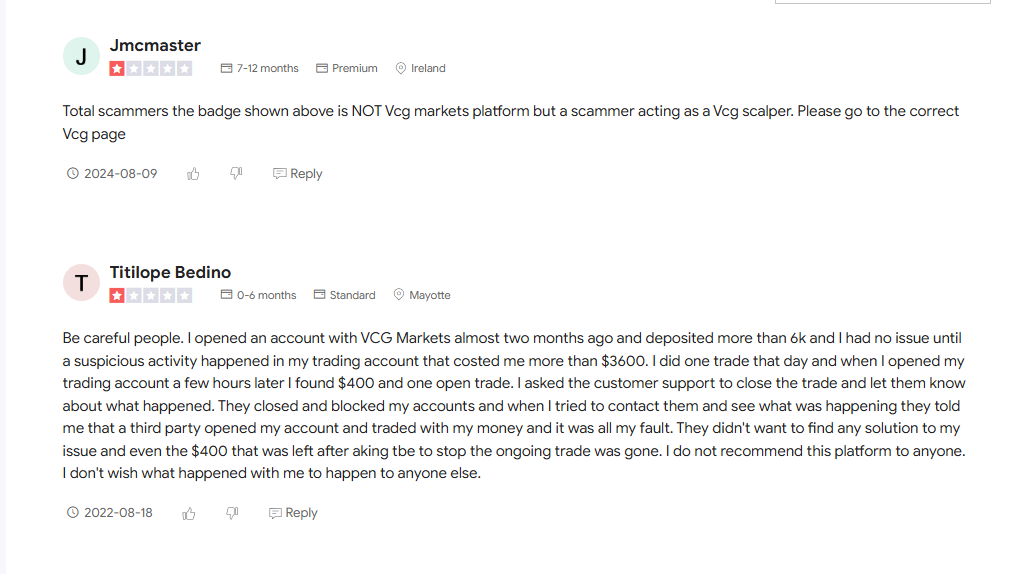Image resolution: width=1011 pixels, height=574 pixels.
Task: Click Titilope Bedino's one-star rating
Action: tap(151, 295)
